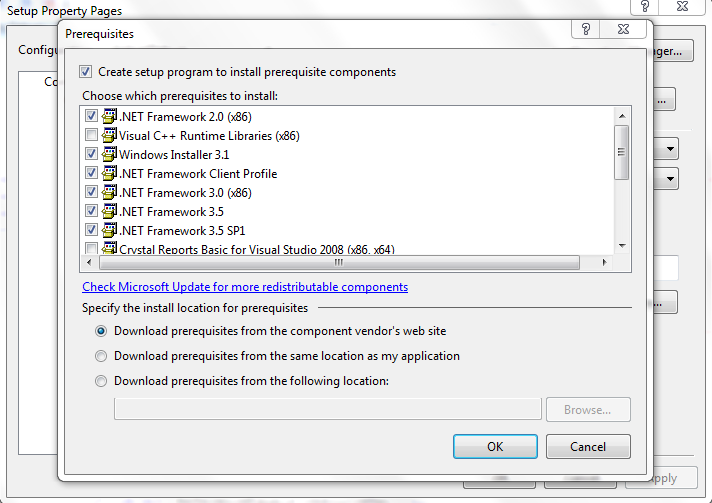Click the Configuration Manager button behind the dialog

pos(673,51)
